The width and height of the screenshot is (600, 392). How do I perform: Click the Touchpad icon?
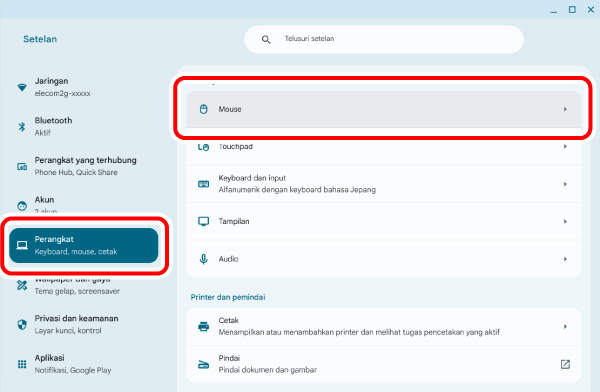pyautogui.click(x=204, y=147)
